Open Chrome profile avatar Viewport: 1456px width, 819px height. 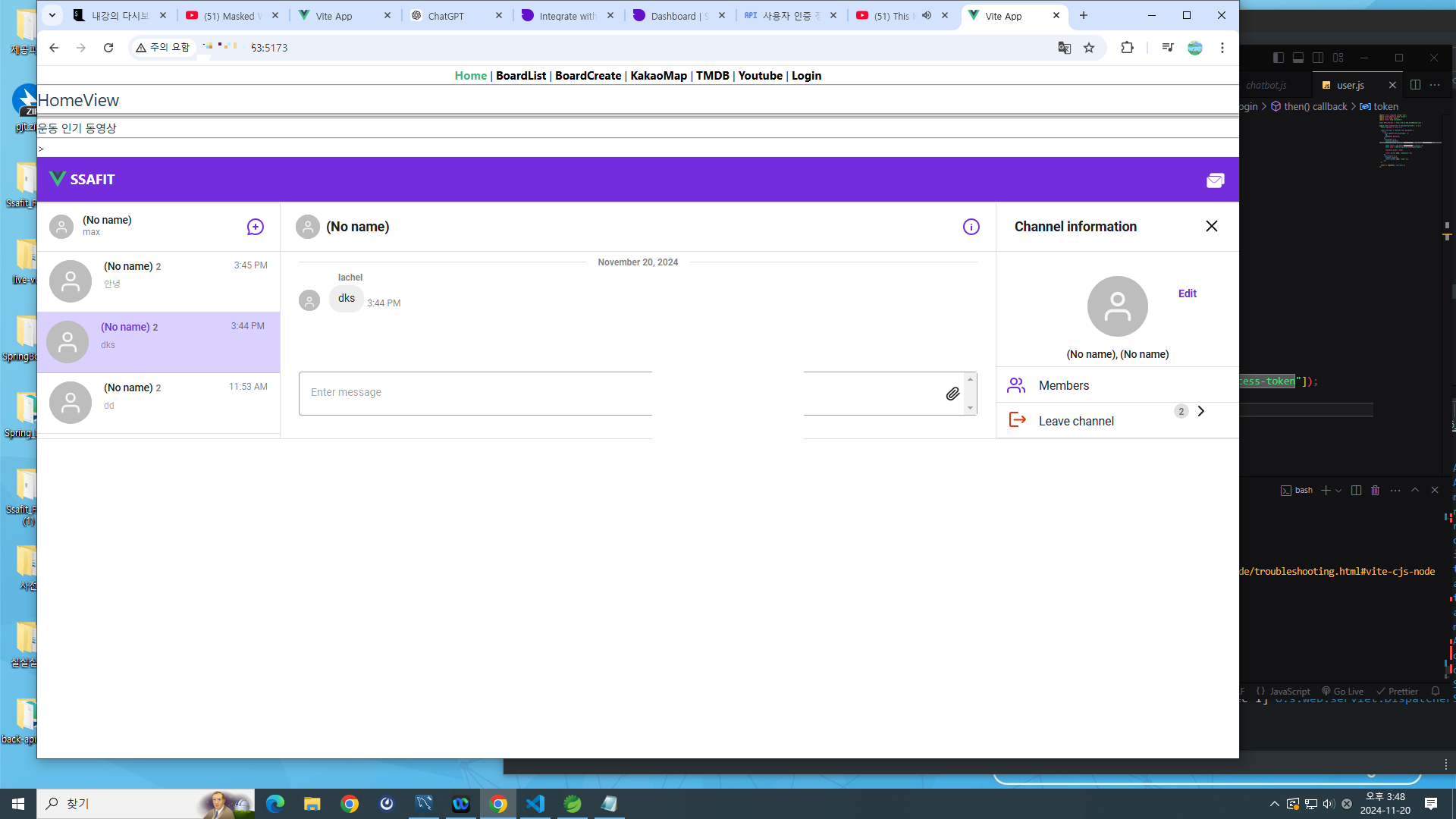tap(1195, 48)
